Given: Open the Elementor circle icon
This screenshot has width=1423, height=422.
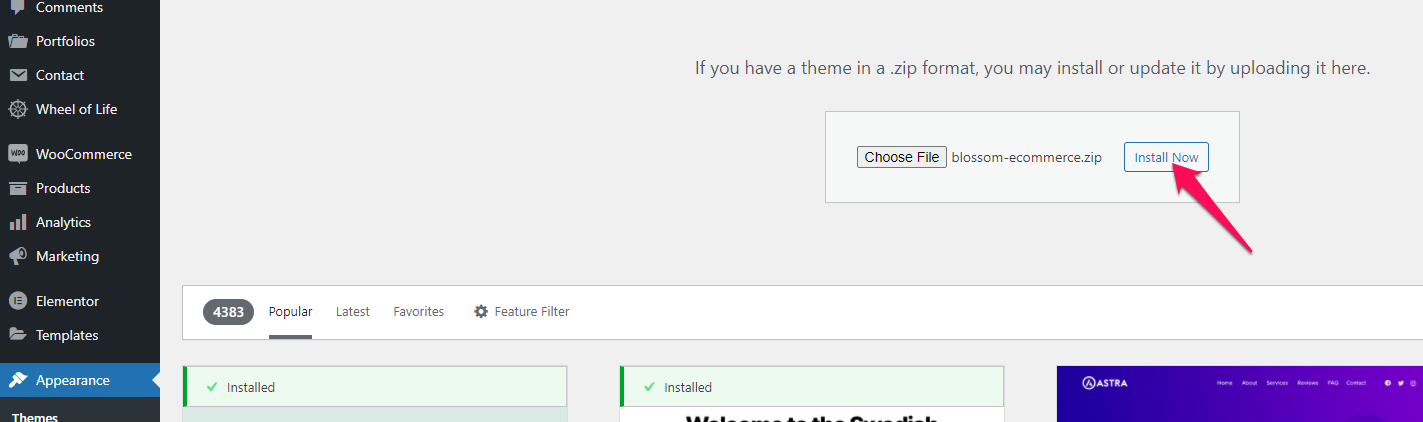Looking at the screenshot, I should point(17,301).
